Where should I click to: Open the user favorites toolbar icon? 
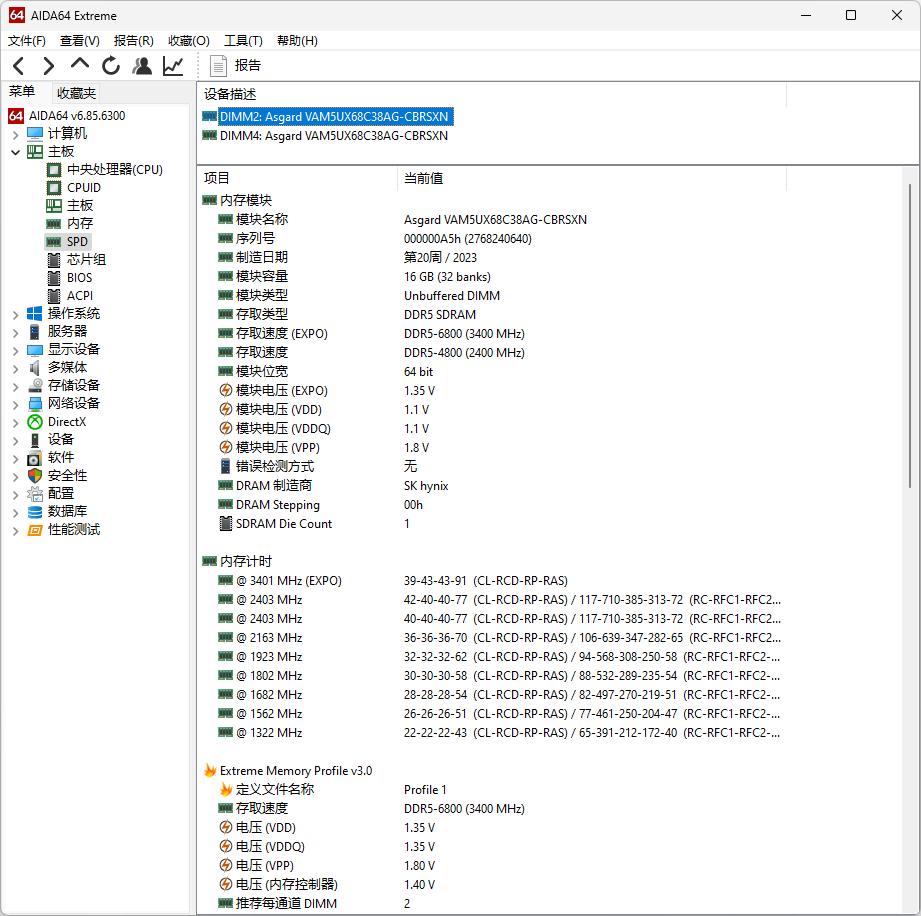(142, 66)
